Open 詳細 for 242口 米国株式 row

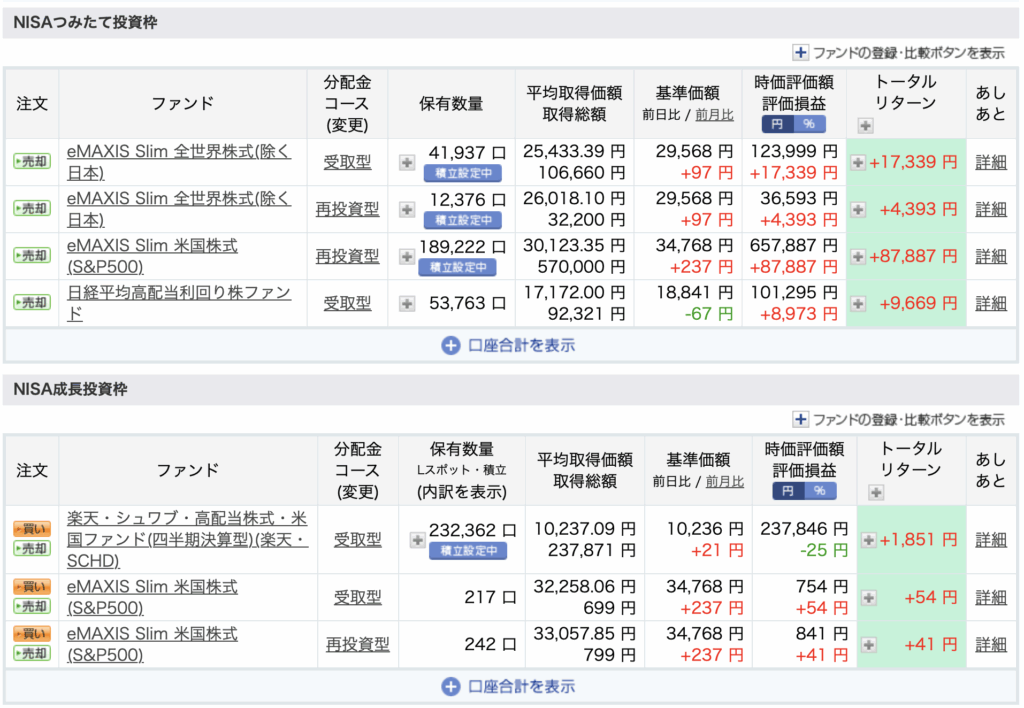pyautogui.click(x=991, y=644)
